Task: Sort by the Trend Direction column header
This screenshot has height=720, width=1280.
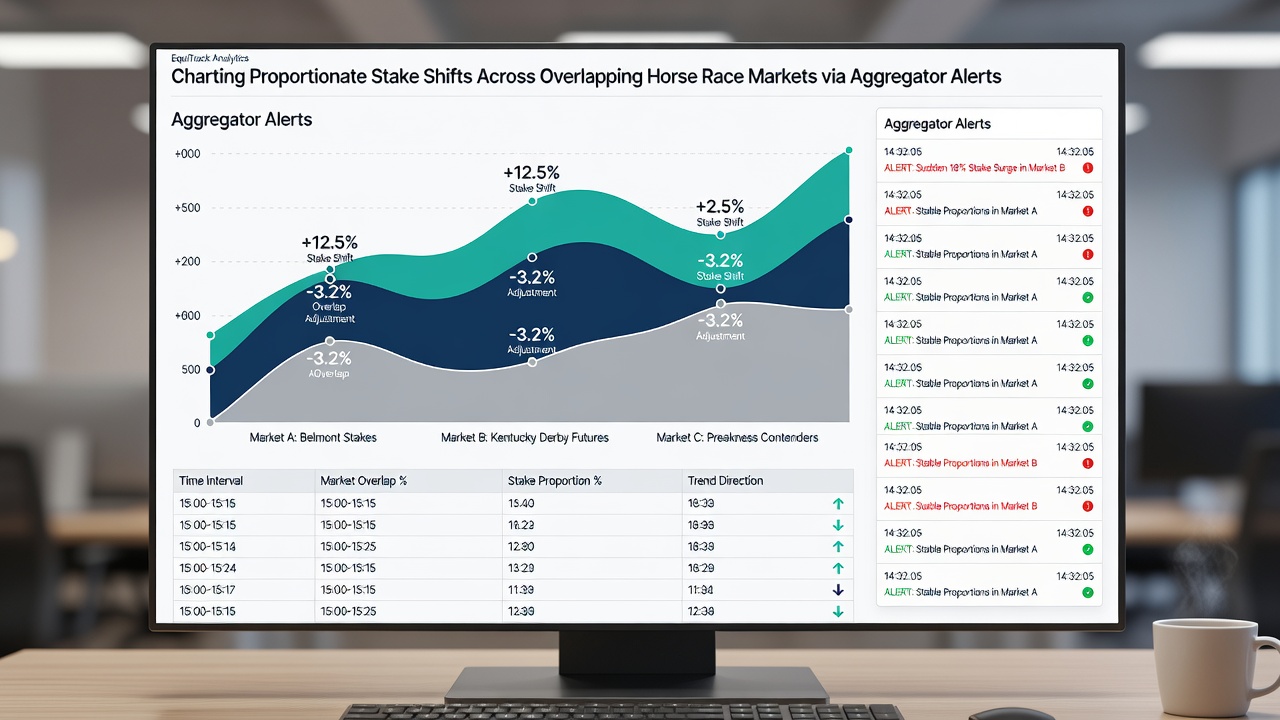Action: pos(725,481)
